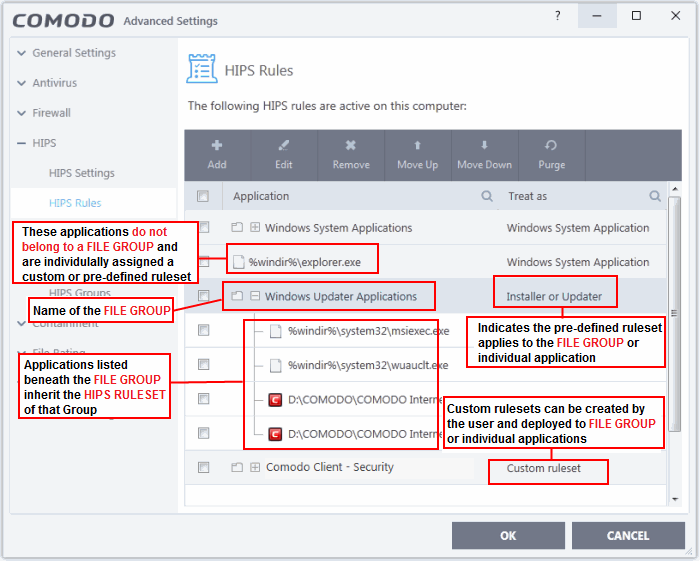Check the second COMODO Internet row checkbox
Screen dimensions: 700x561
(x=204, y=433)
